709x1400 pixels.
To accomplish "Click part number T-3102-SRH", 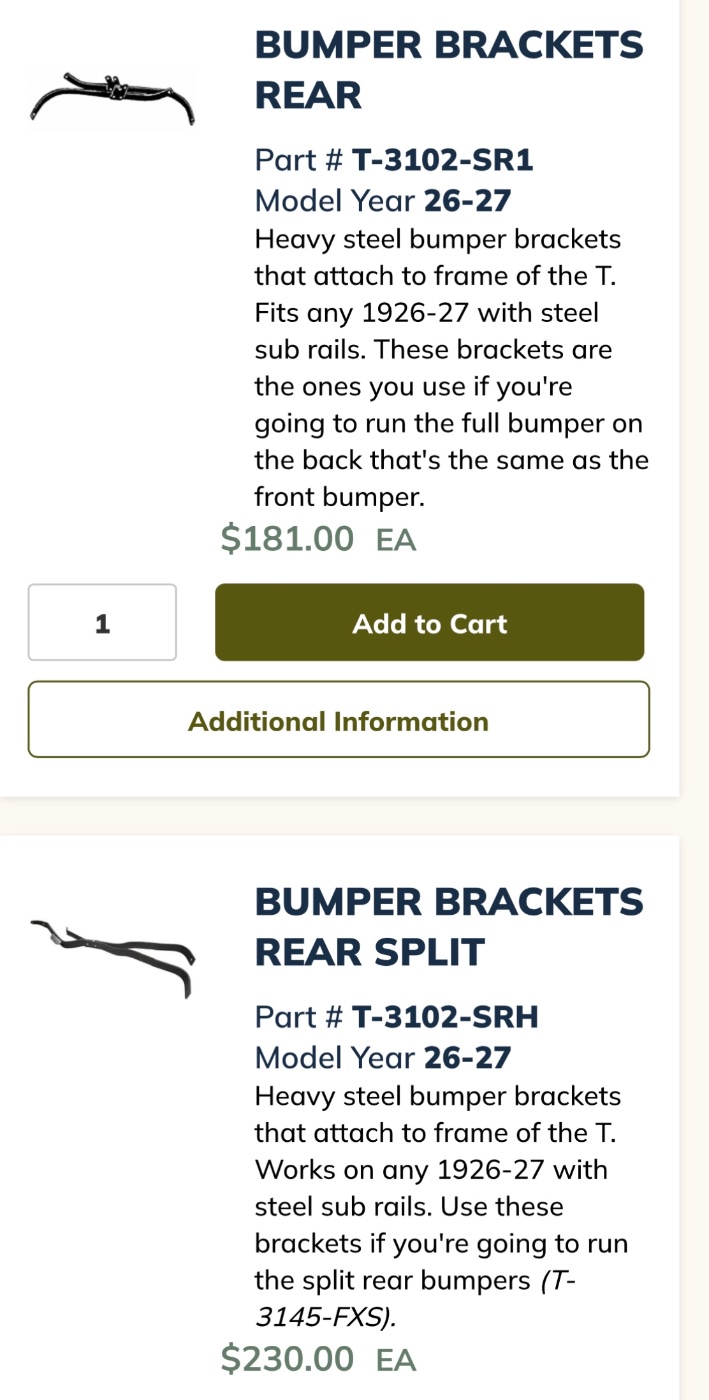I will (x=445, y=1017).
